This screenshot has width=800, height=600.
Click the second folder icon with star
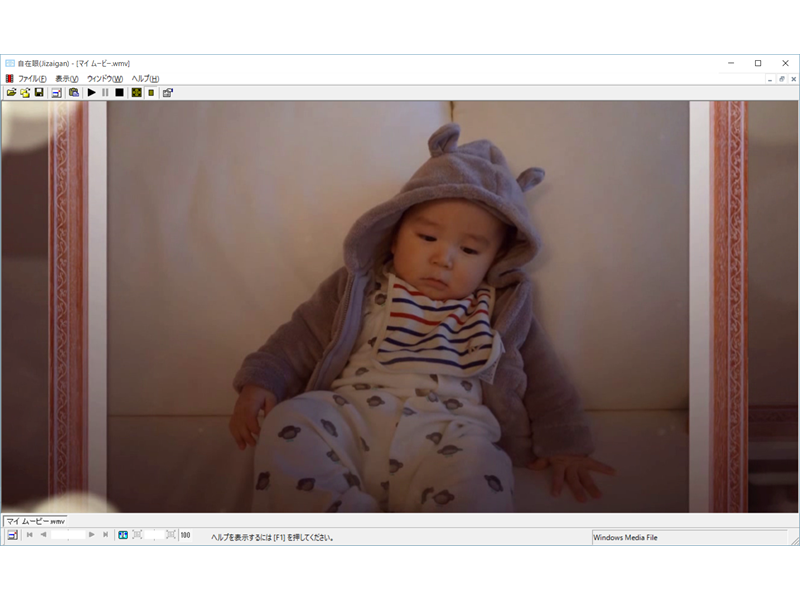(x=25, y=92)
